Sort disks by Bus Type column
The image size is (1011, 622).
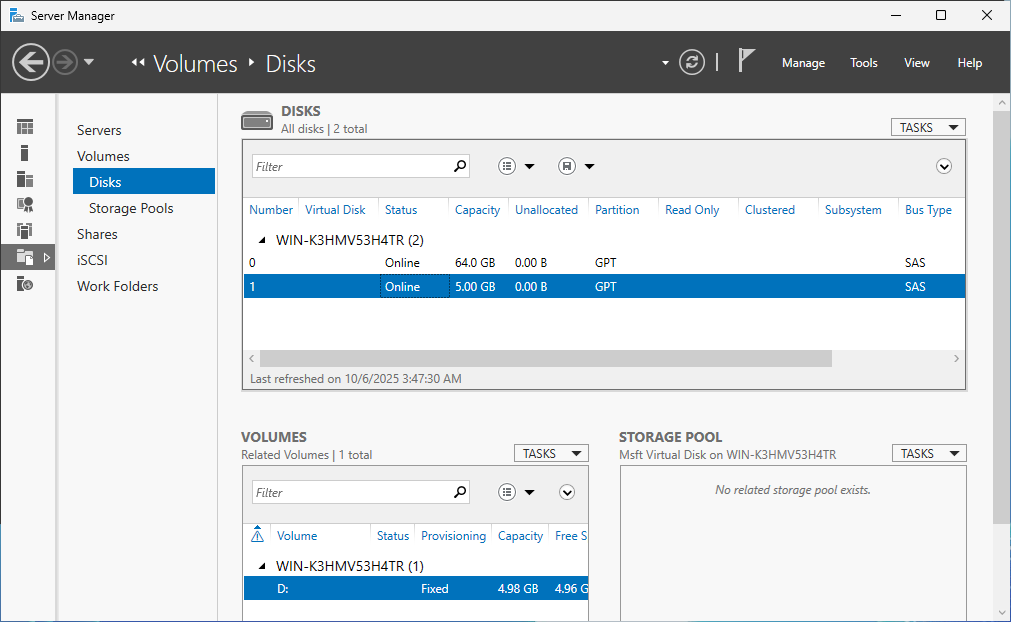(928, 209)
